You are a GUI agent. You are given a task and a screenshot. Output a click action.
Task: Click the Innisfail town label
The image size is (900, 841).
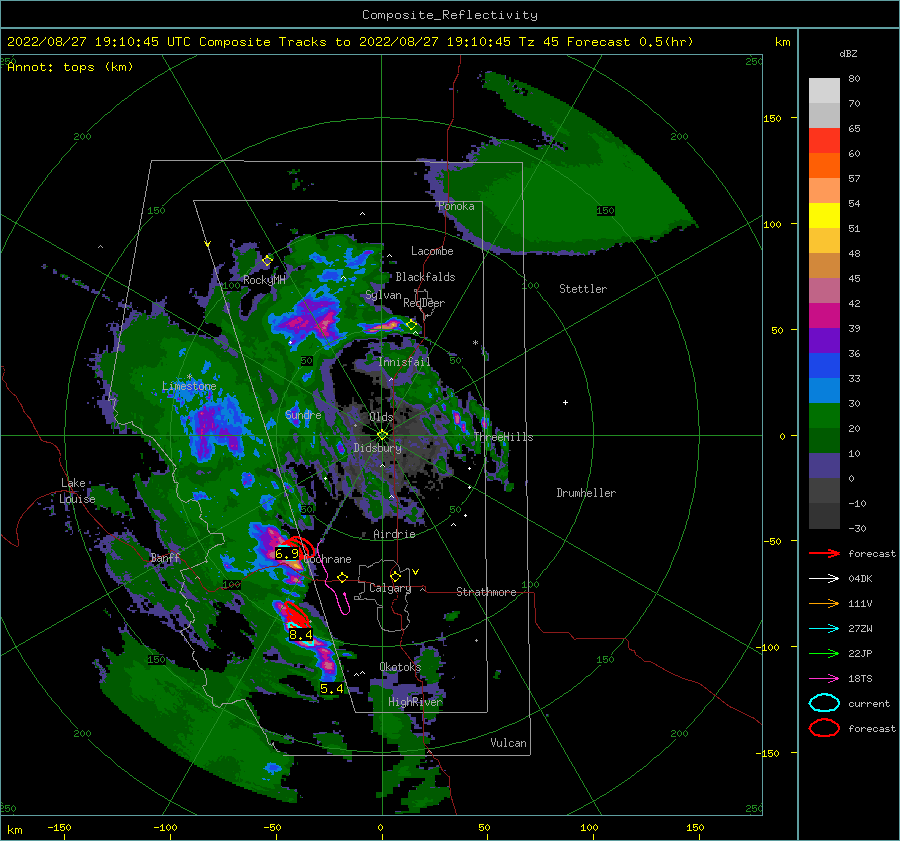pyautogui.click(x=404, y=362)
